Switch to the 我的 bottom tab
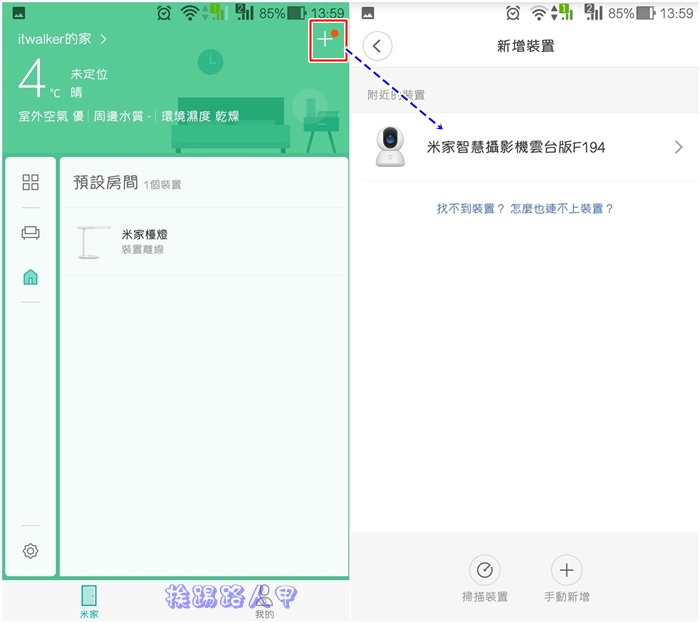 click(264, 602)
